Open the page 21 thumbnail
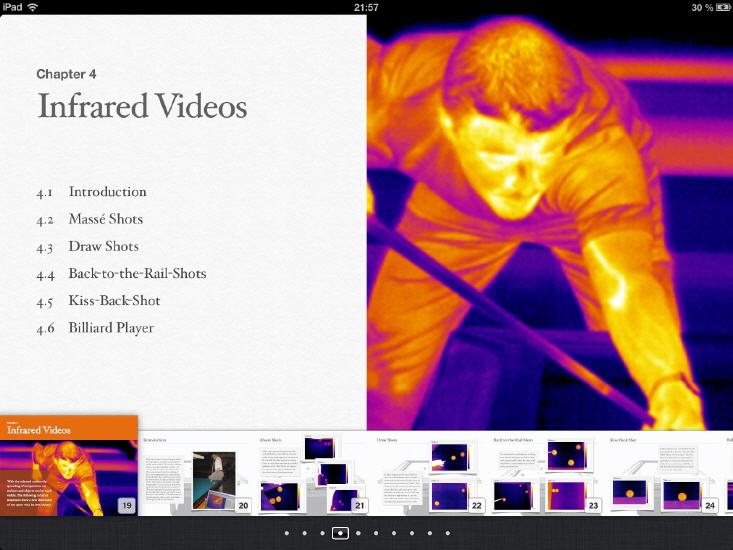The image size is (733, 550). [x=312, y=474]
